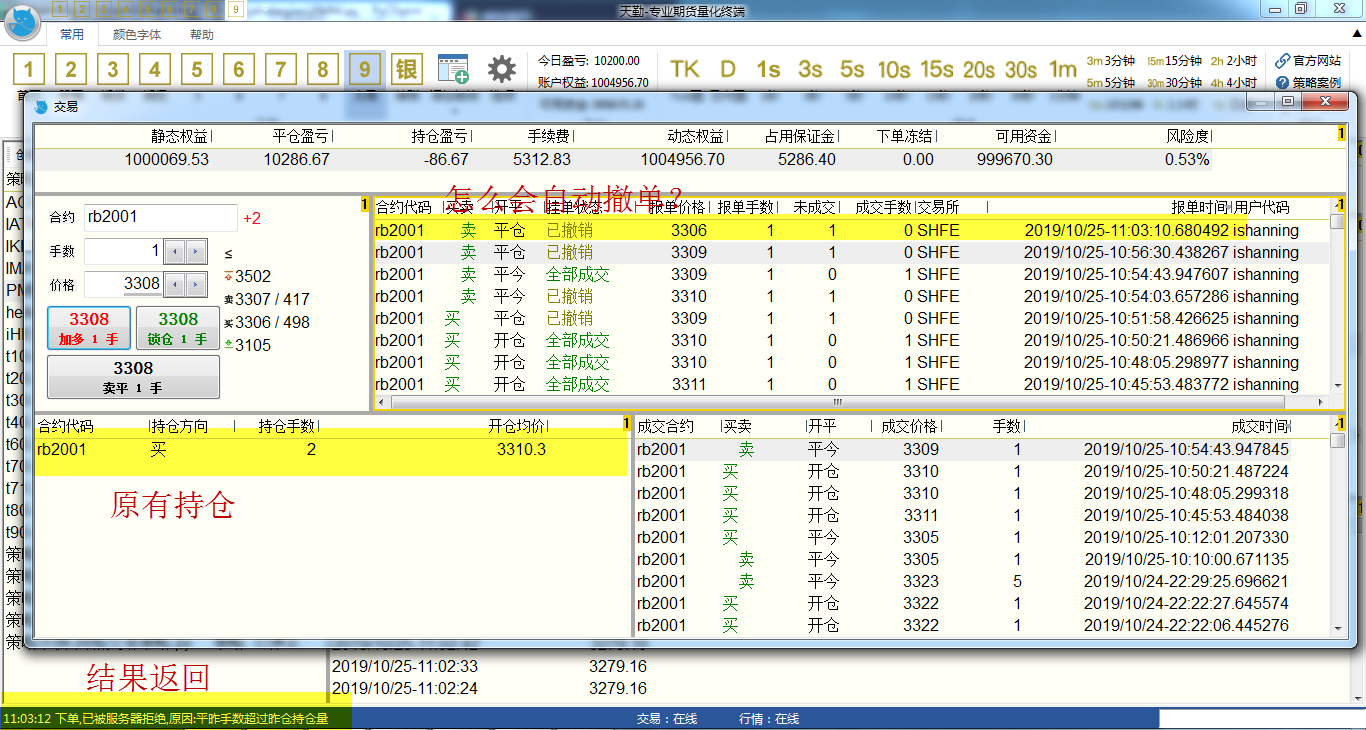Choose the 15s chart period
The height and width of the screenshot is (730, 1366).
937,69
